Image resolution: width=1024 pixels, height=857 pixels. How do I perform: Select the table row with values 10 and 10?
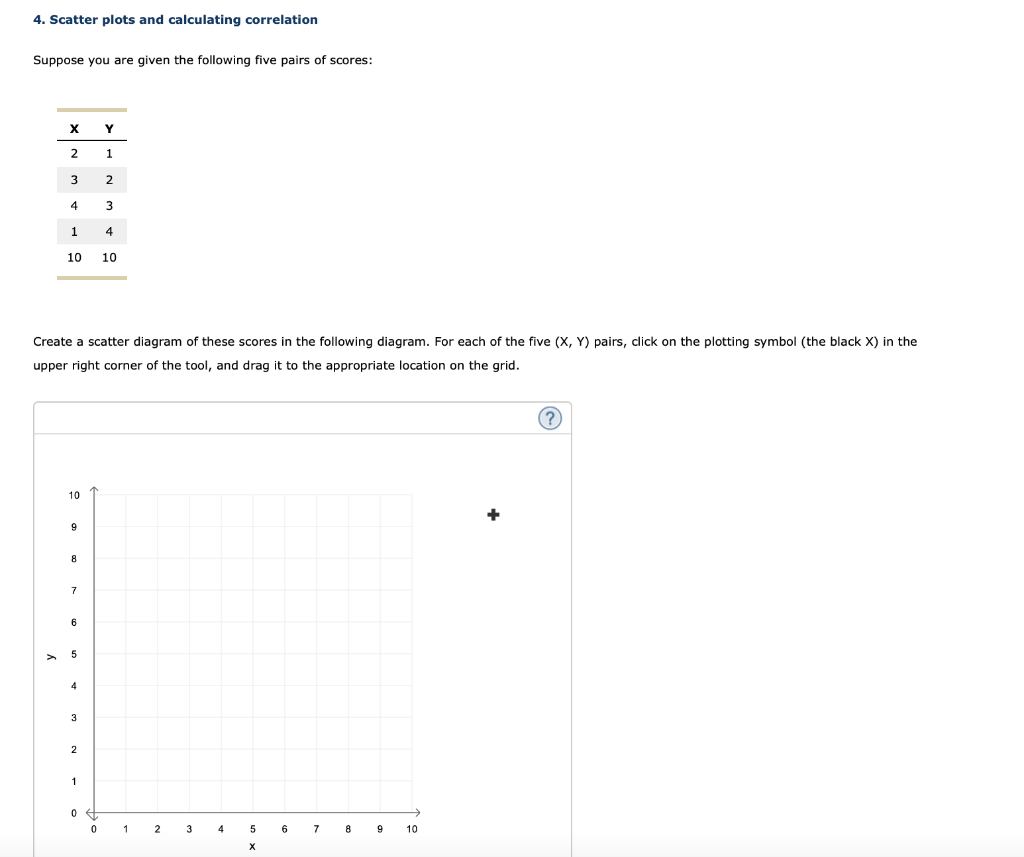pos(91,257)
